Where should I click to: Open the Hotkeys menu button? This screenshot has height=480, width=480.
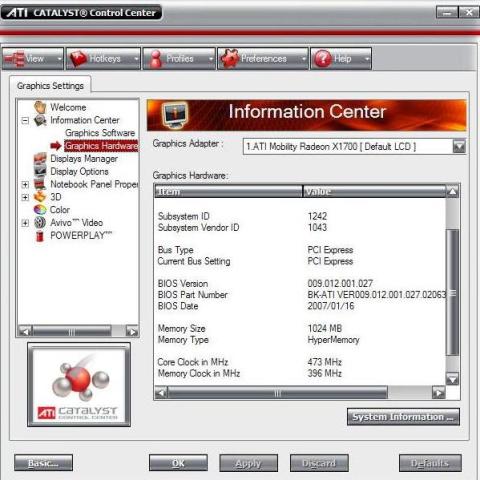point(103,59)
